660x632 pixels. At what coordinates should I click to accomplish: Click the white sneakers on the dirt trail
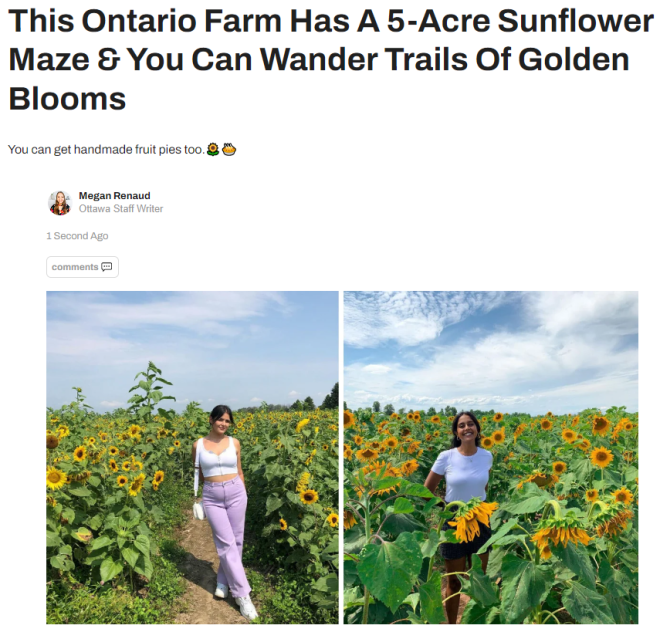click(238, 600)
